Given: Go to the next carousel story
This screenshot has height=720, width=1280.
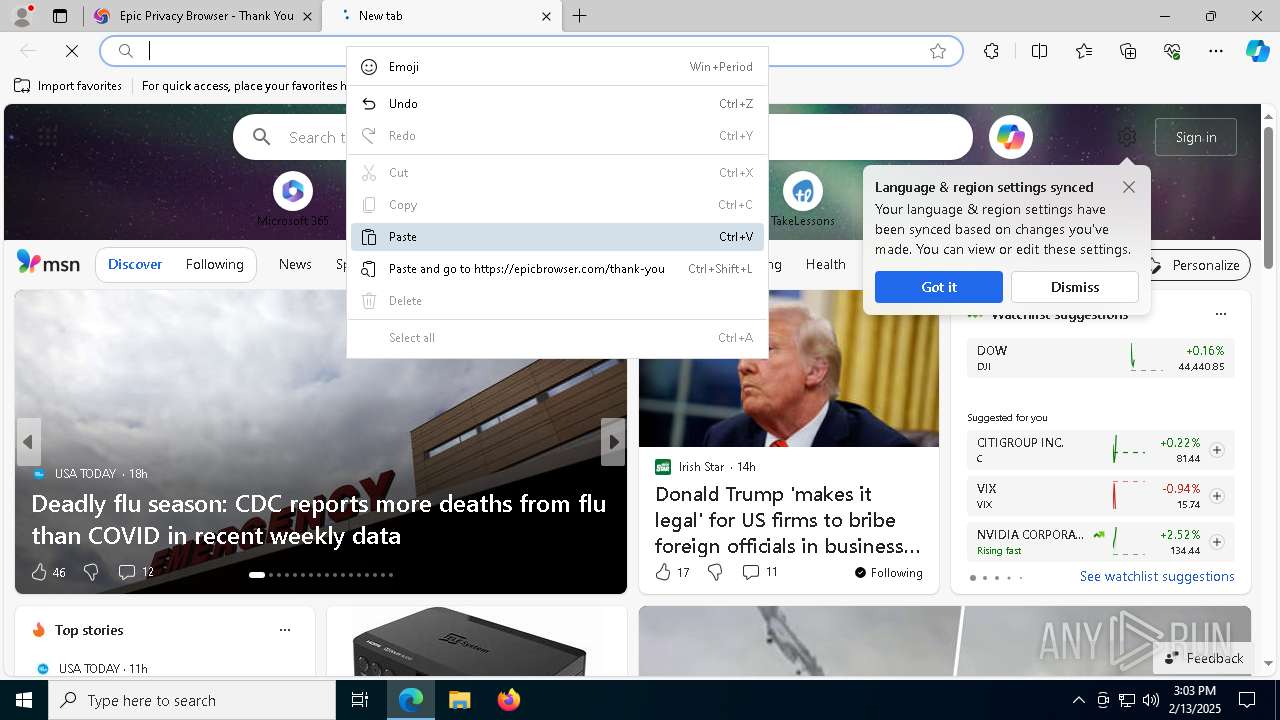Looking at the screenshot, I should 613,442.
